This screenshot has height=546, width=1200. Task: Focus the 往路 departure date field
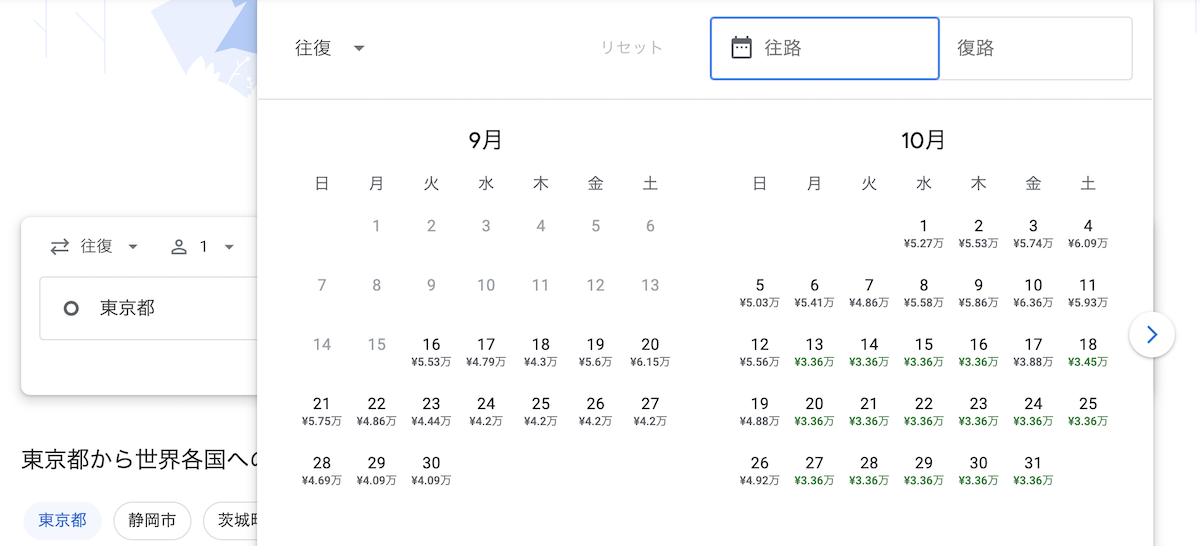coord(825,47)
